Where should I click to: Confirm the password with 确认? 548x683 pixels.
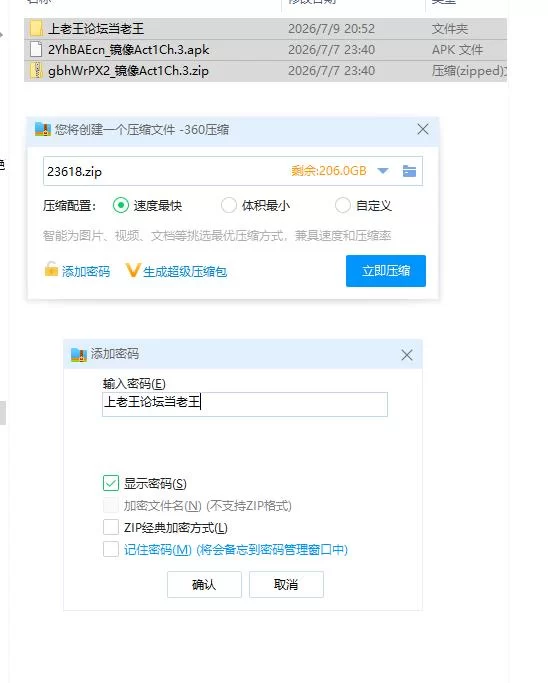tap(204, 585)
